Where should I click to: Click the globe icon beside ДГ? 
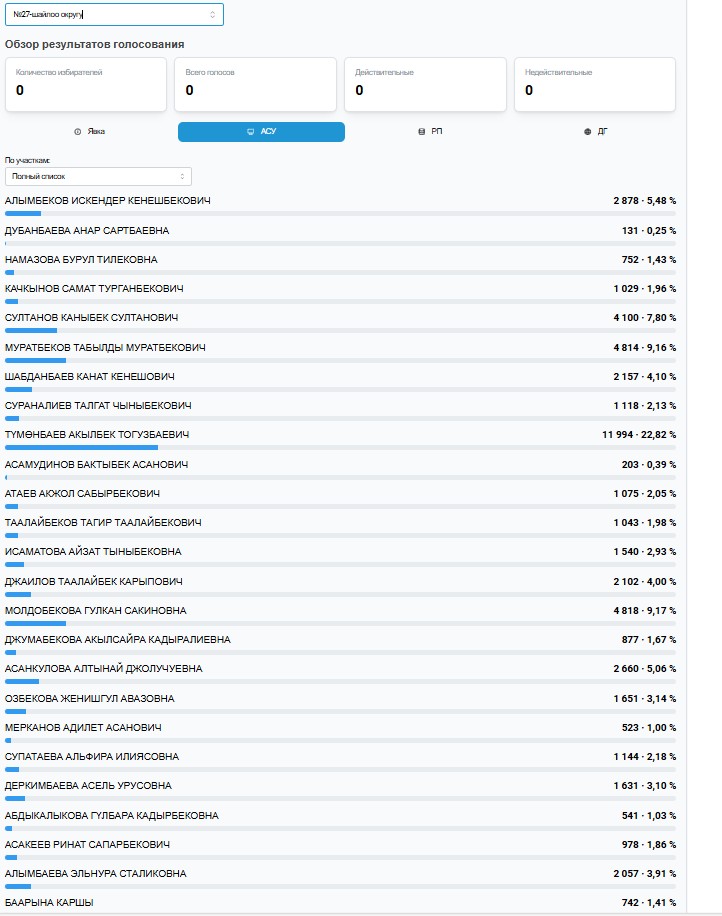click(x=588, y=132)
